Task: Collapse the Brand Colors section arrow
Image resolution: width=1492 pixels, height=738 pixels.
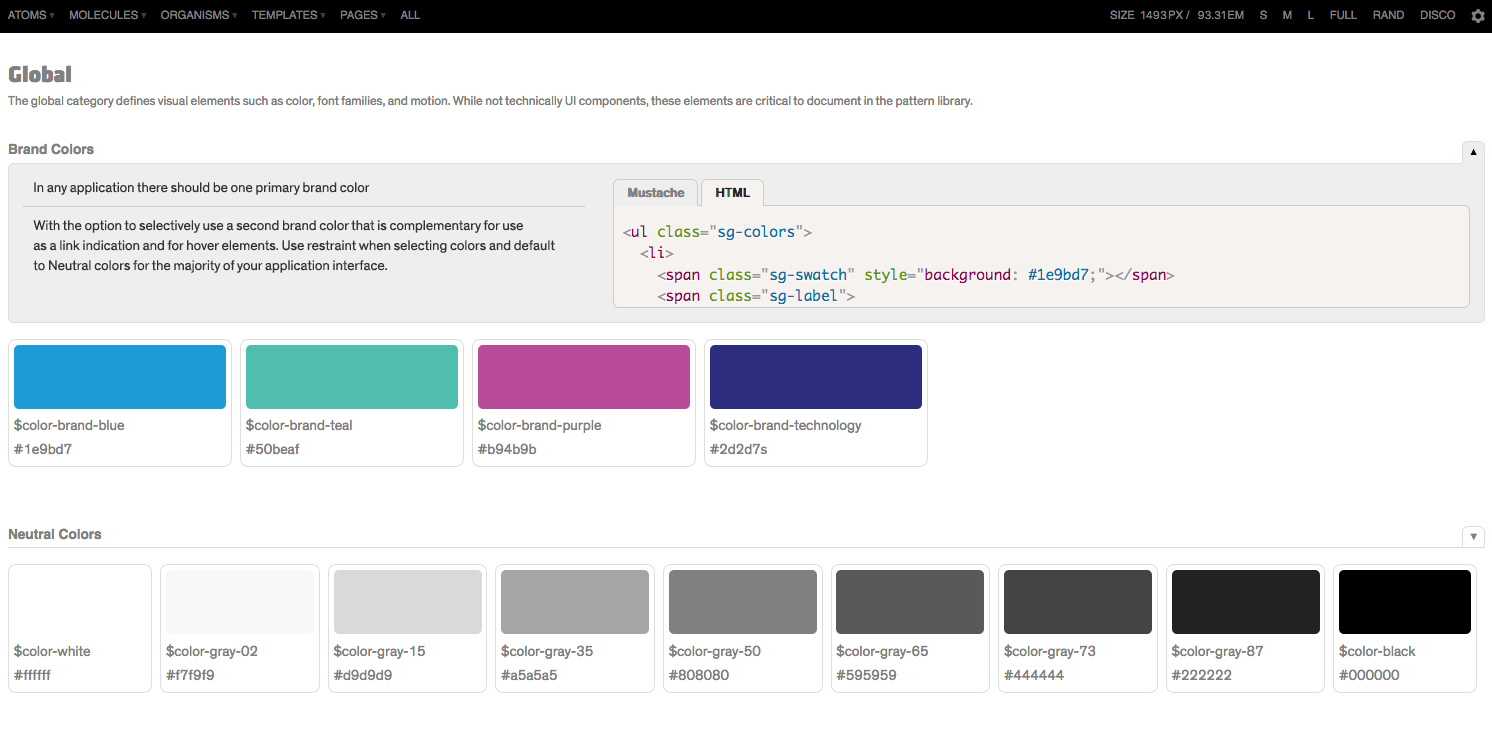Action: [x=1473, y=152]
